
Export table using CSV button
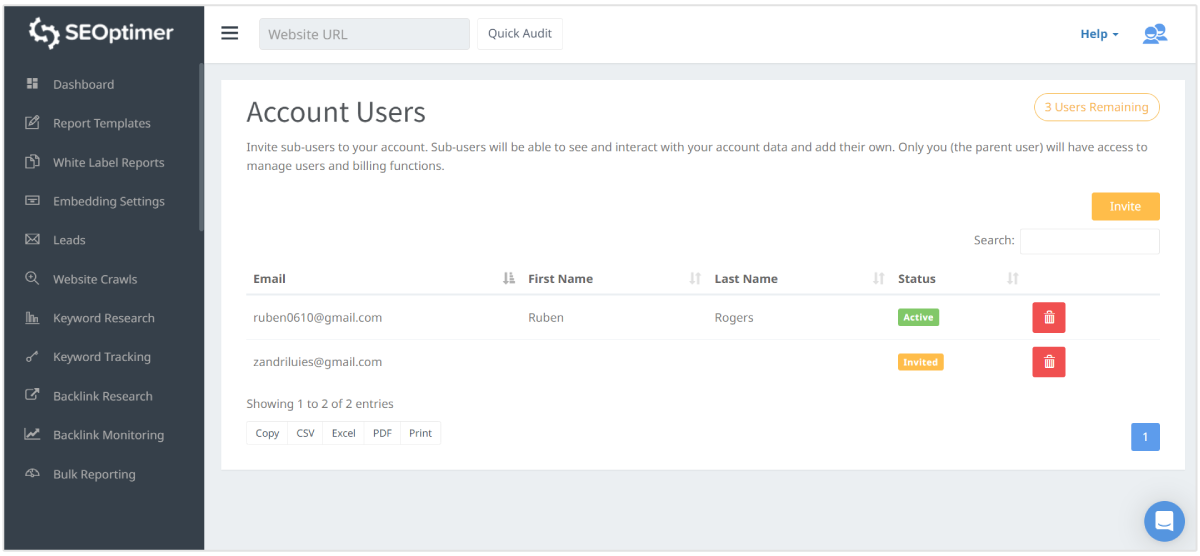[305, 433]
